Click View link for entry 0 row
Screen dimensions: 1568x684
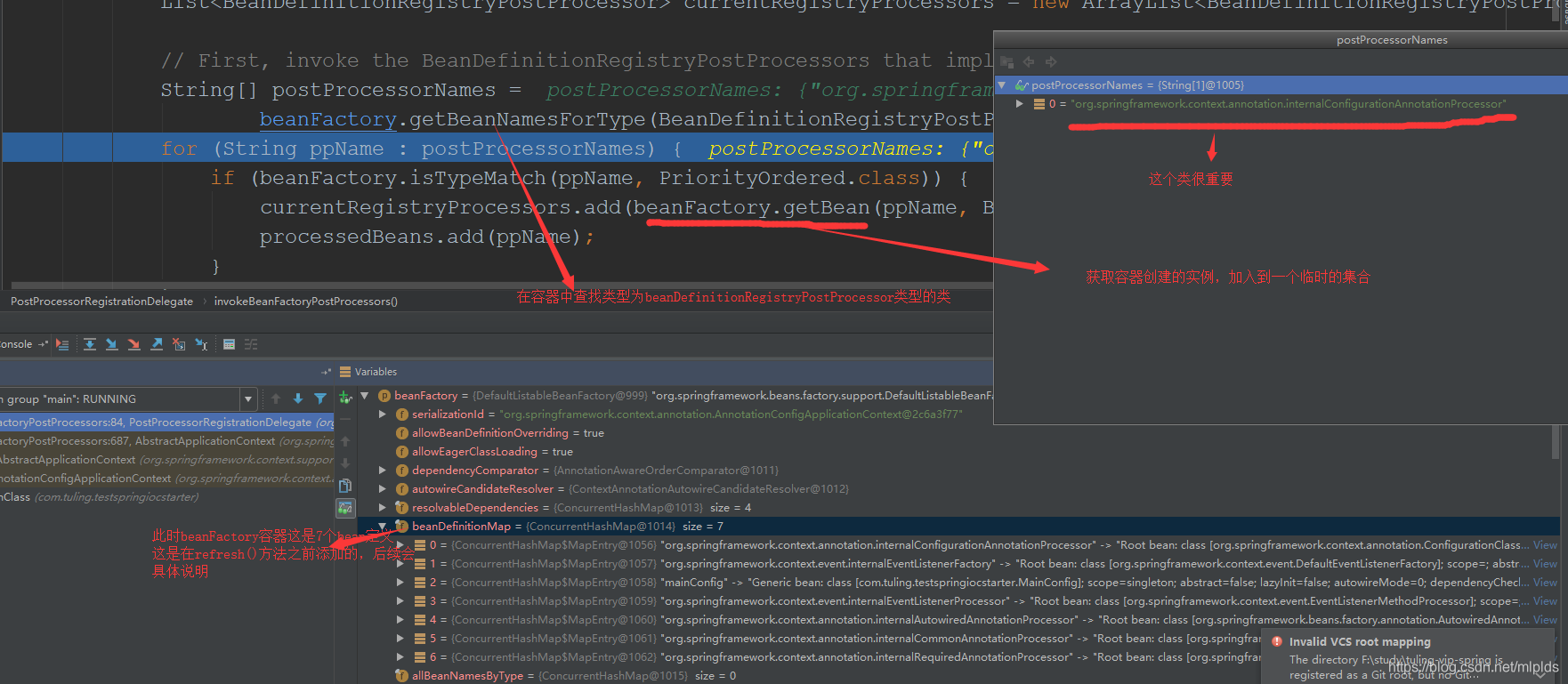pos(1546,545)
